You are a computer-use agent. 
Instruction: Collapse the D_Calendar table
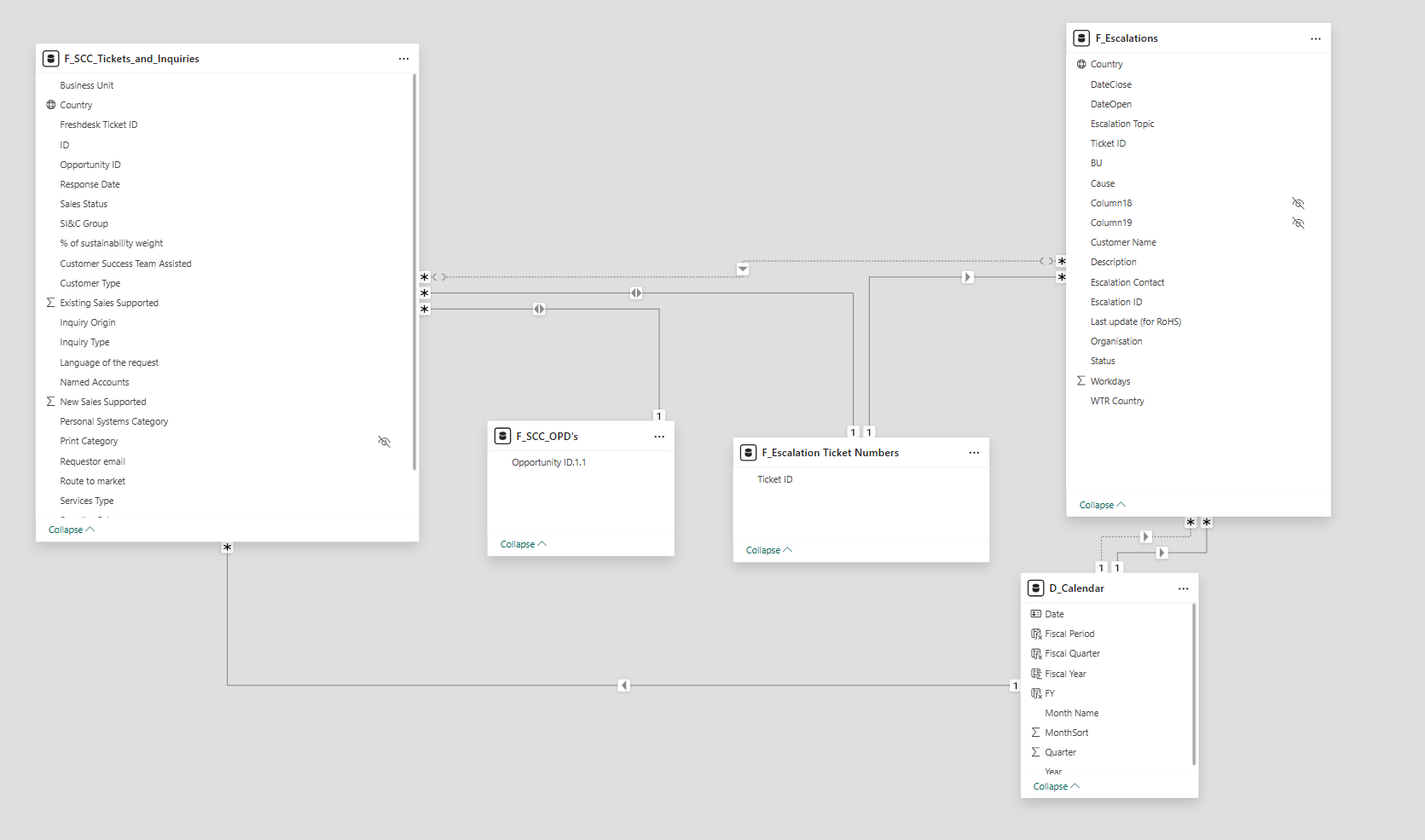point(1057,786)
